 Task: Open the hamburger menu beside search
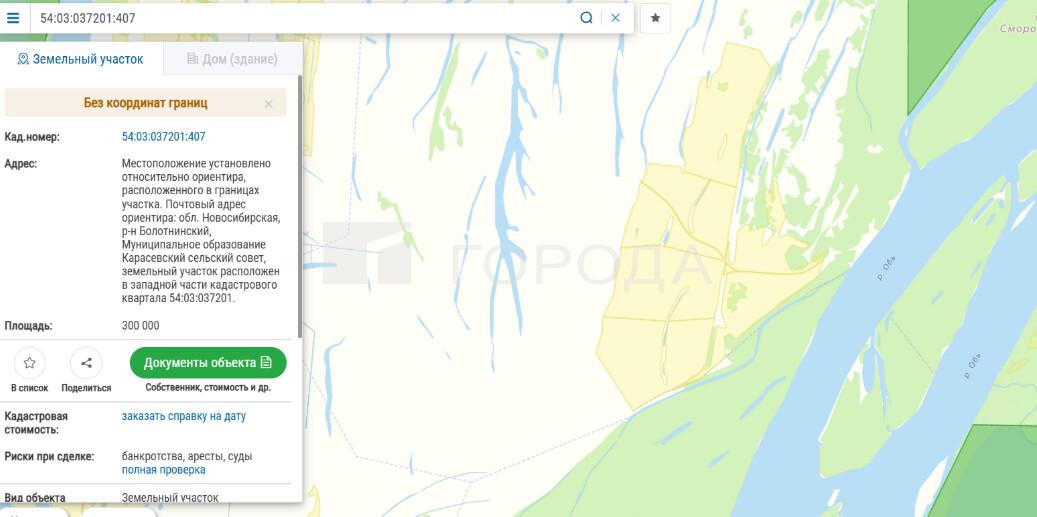(14, 18)
